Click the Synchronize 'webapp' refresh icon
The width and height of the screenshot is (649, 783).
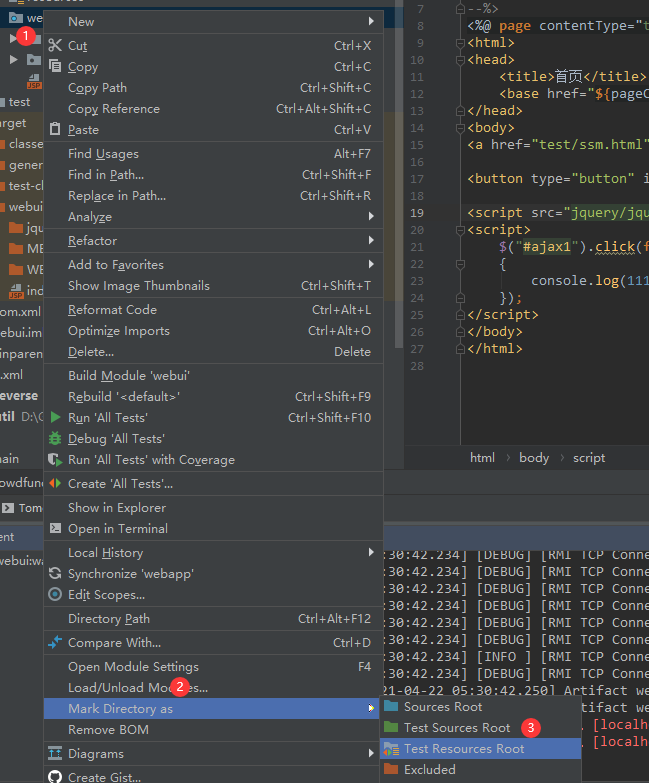(55, 573)
